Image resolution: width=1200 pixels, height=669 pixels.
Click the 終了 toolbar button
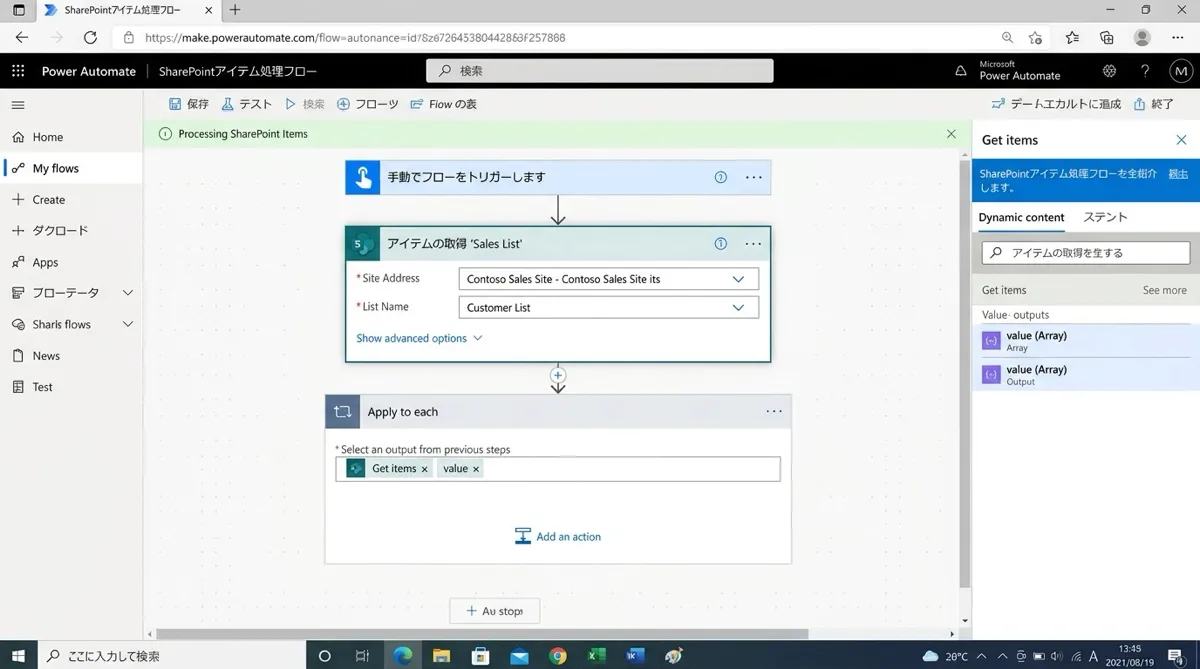(1154, 104)
